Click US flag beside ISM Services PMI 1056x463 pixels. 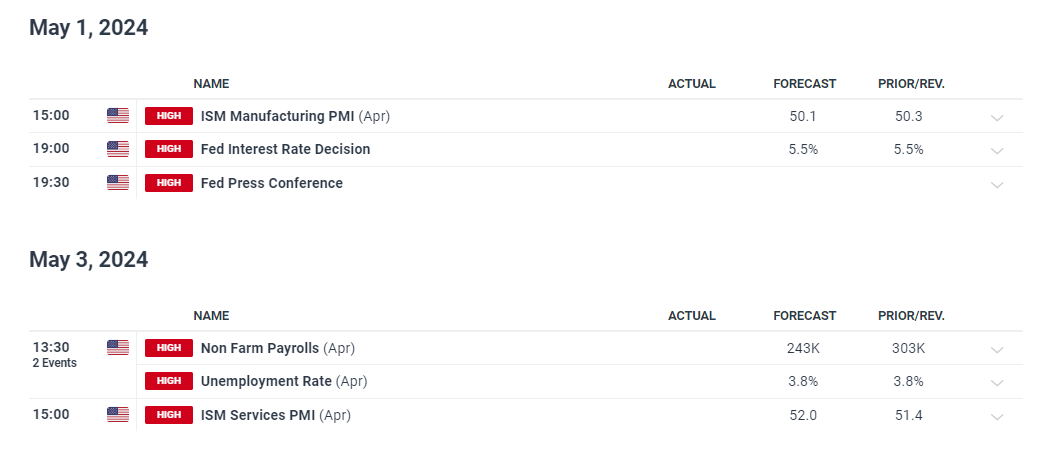(x=117, y=414)
